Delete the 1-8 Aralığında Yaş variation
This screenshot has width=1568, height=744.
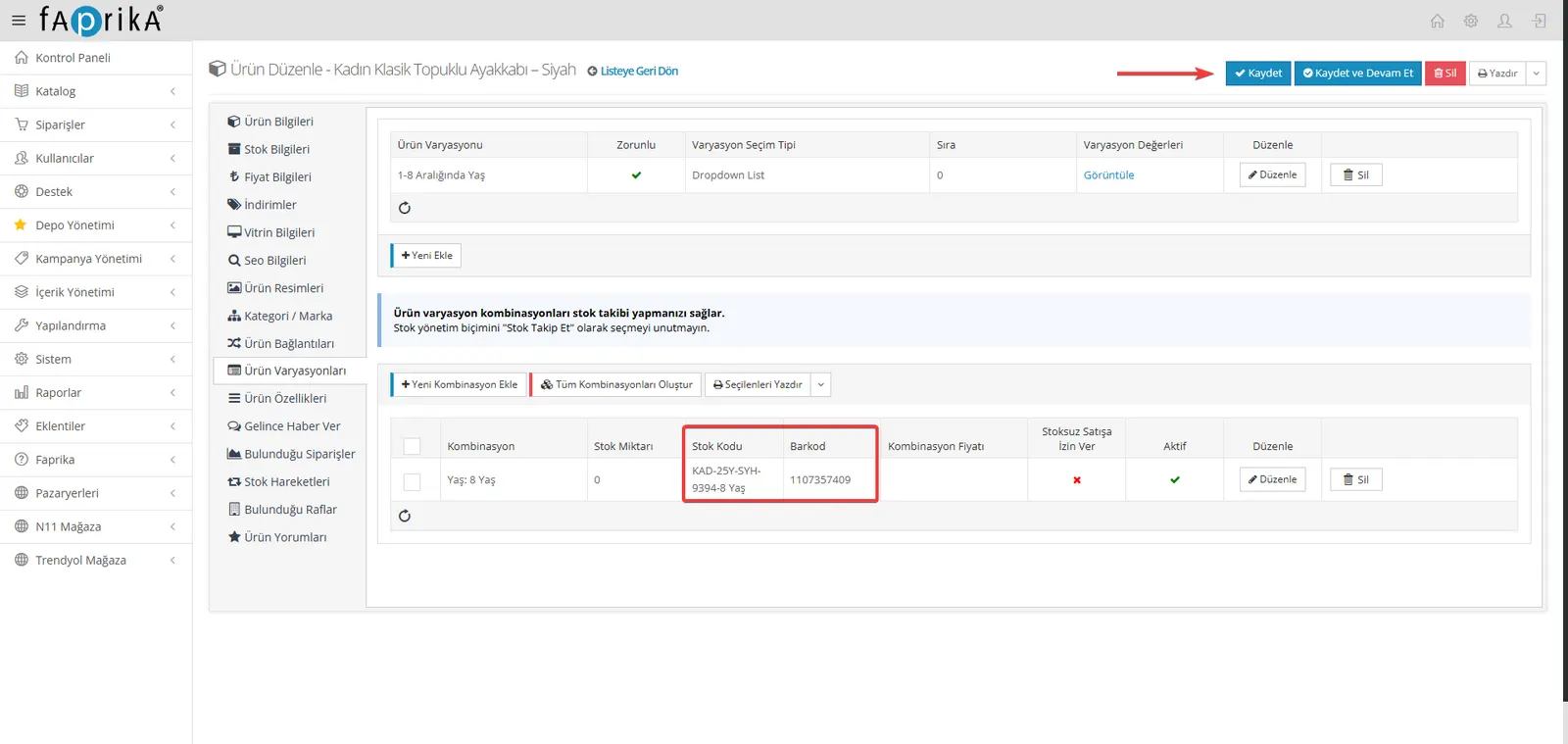1356,175
